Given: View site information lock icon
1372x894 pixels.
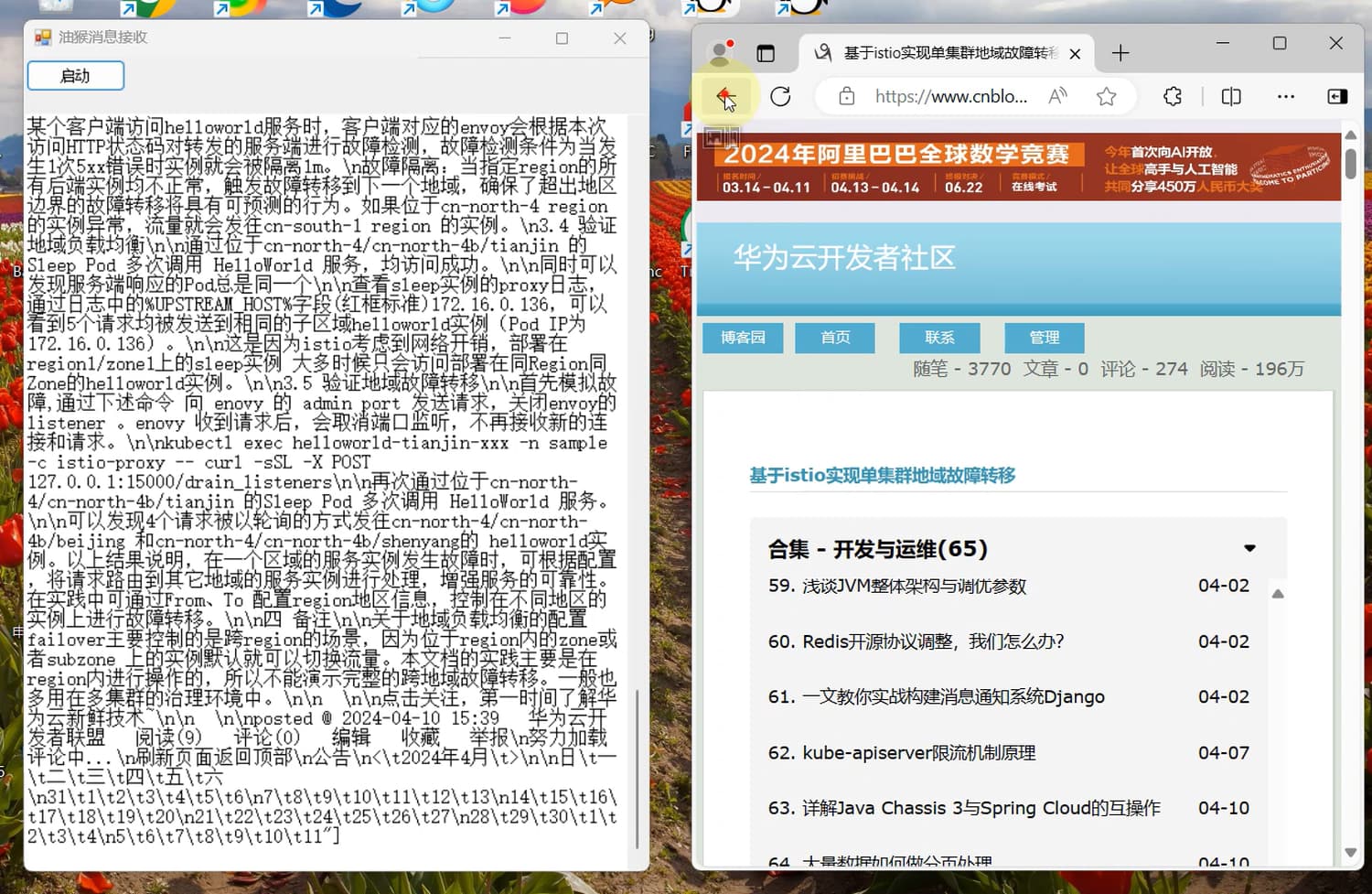Looking at the screenshot, I should (x=847, y=96).
